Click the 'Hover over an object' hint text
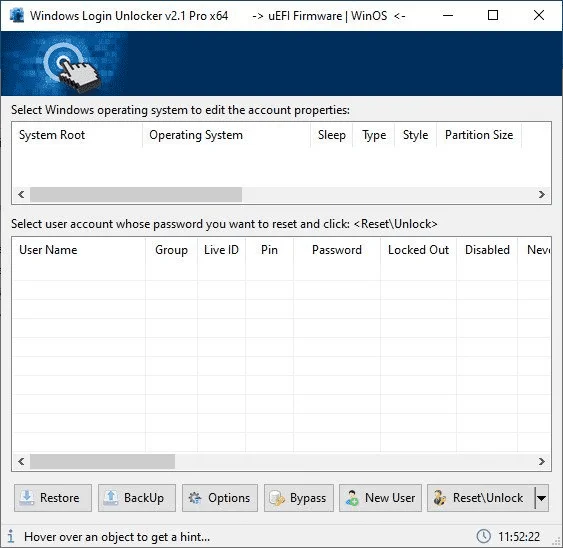This screenshot has width=563, height=548. pyautogui.click(x=117, y=537)
